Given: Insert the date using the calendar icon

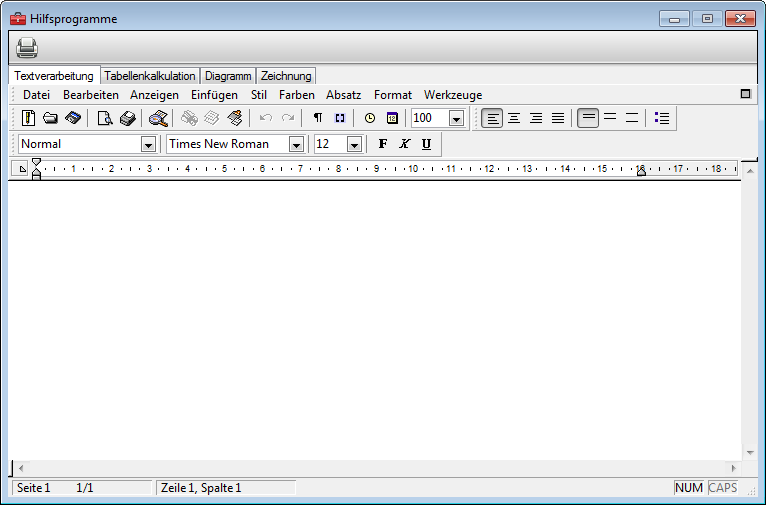Looking at the screenshot, I should pos(392,118).
